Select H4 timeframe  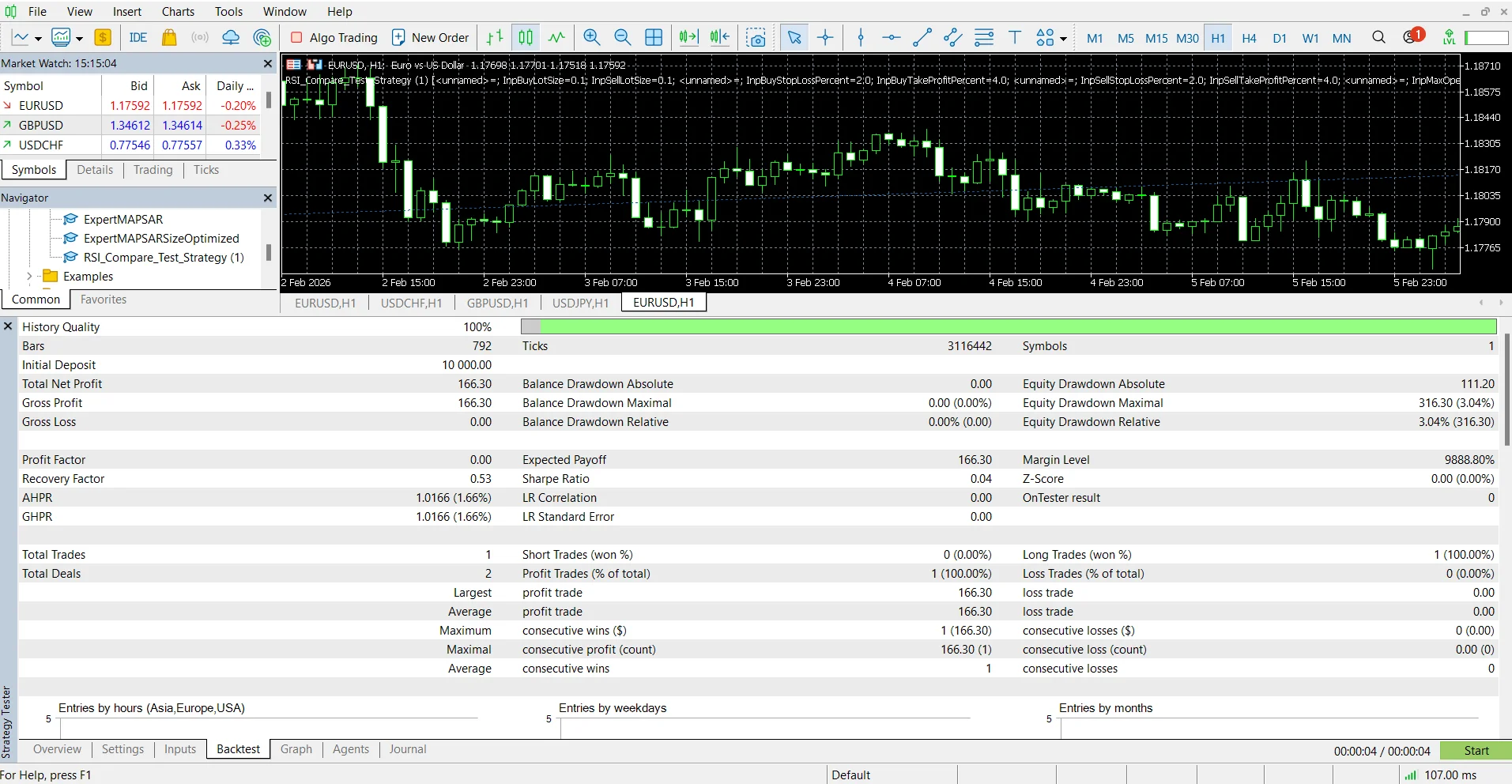pos(1249,38)
